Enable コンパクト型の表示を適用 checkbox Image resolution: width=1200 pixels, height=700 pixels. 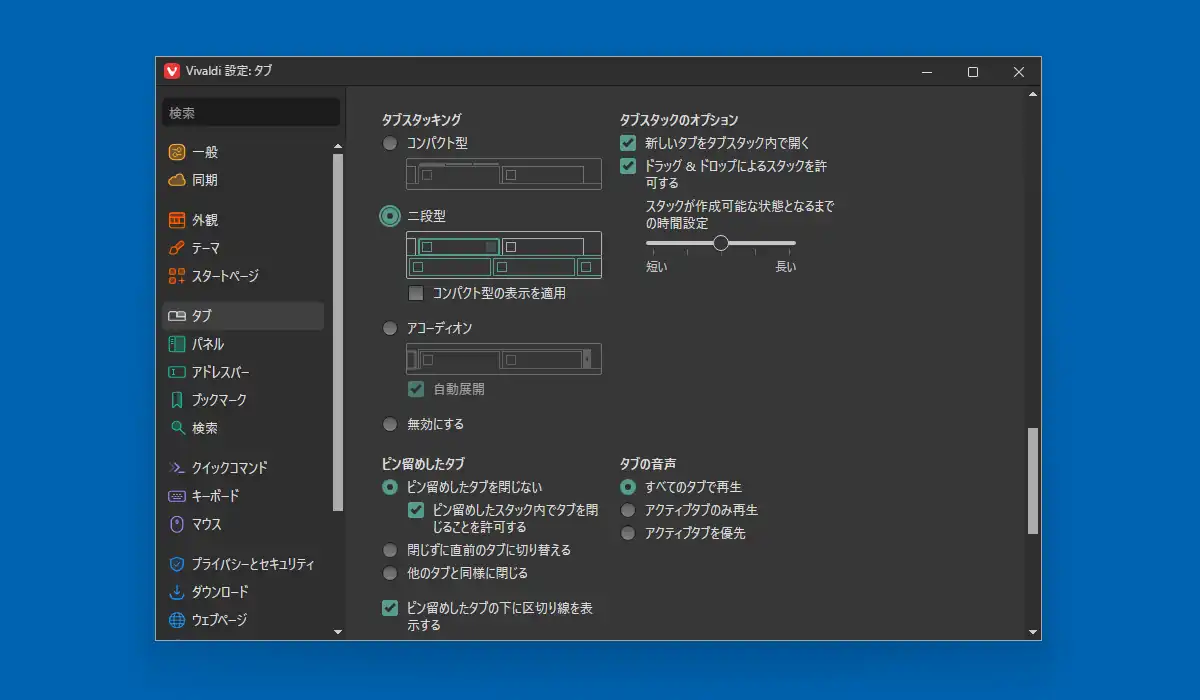(416, 294)
